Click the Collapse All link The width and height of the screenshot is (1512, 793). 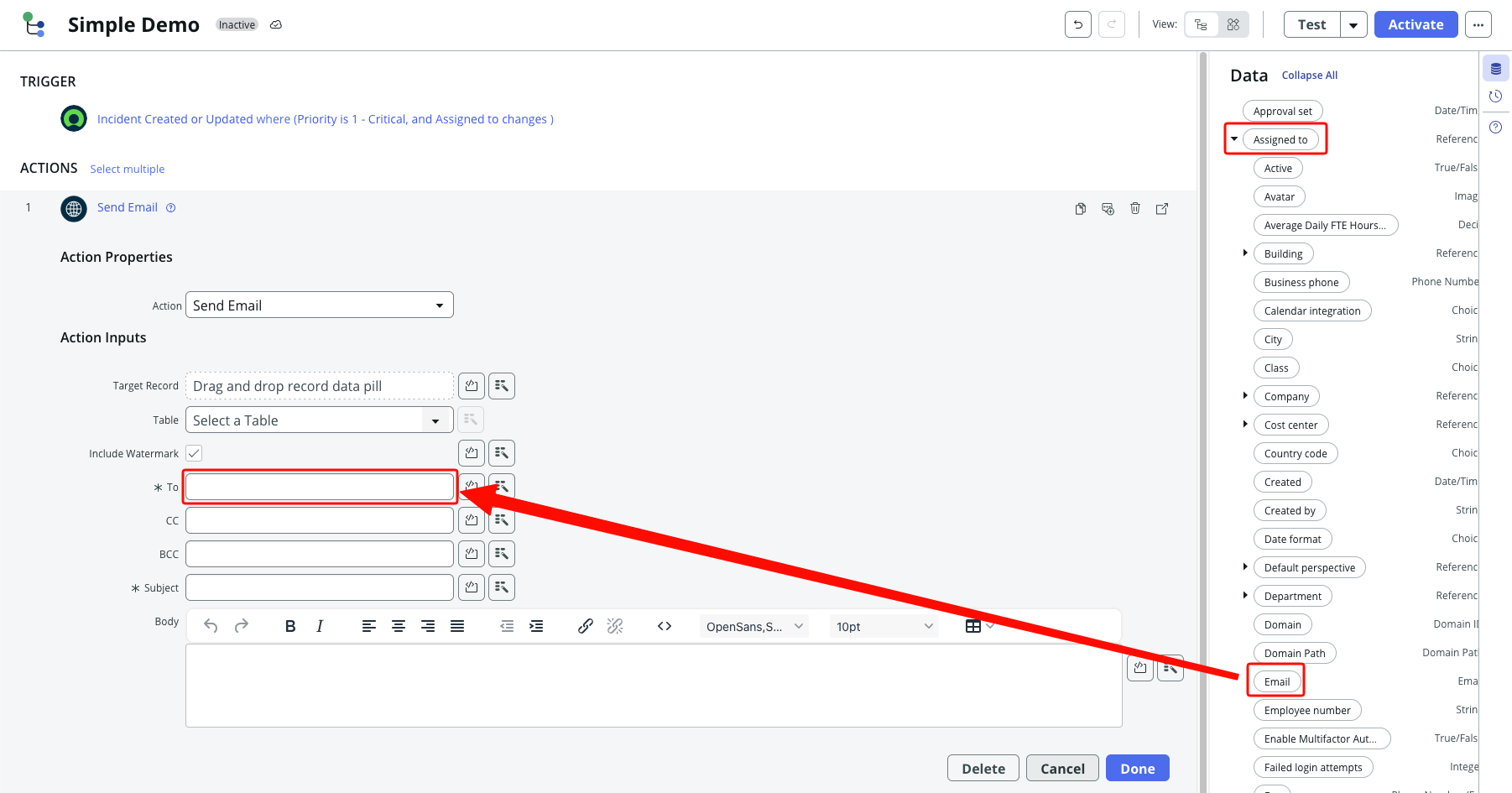tap(1309, 76)
